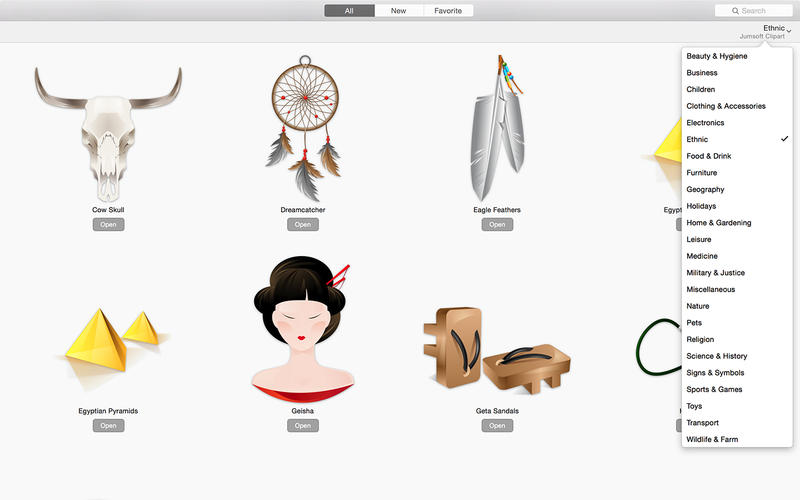Image resolution: width=800 pixels, height=500 pixels.
Task: Open the Egyptian Pyramids clipart
Action: (108, 426)
